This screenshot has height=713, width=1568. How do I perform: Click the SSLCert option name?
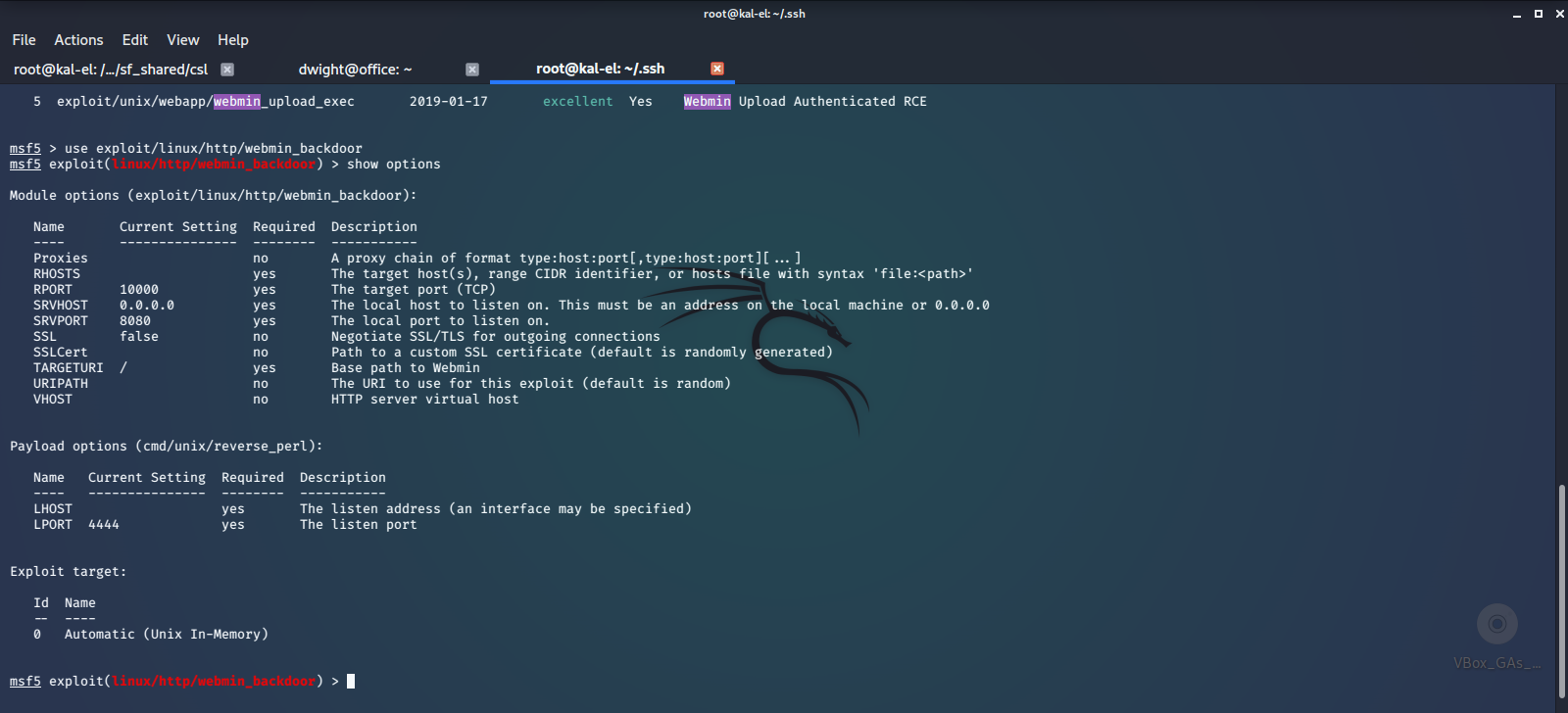(61, 353)
